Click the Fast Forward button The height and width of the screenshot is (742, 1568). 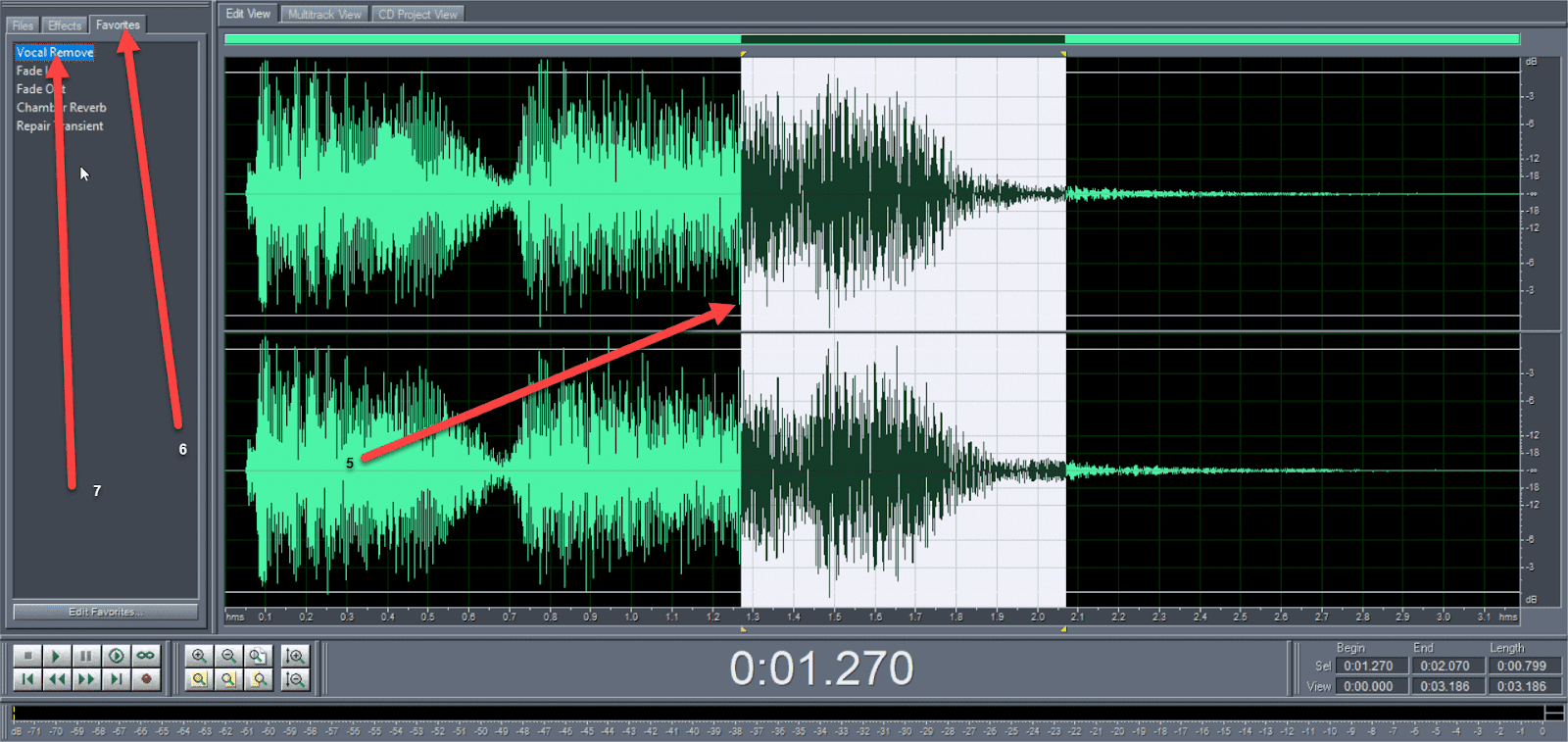pyautogui.click(x=86, y=679)
